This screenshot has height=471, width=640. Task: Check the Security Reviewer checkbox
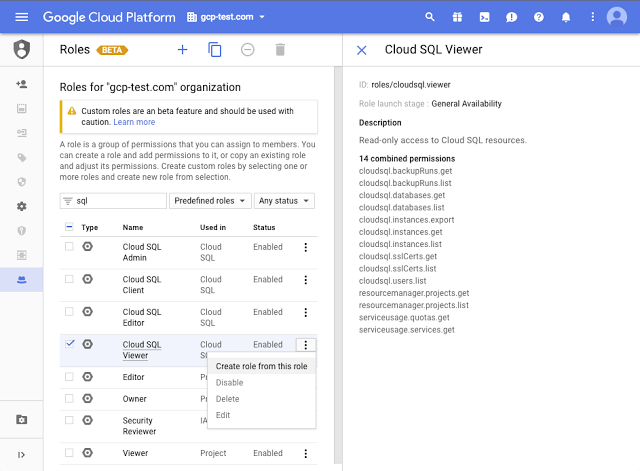pyautogui.click(x=69, y=420)
